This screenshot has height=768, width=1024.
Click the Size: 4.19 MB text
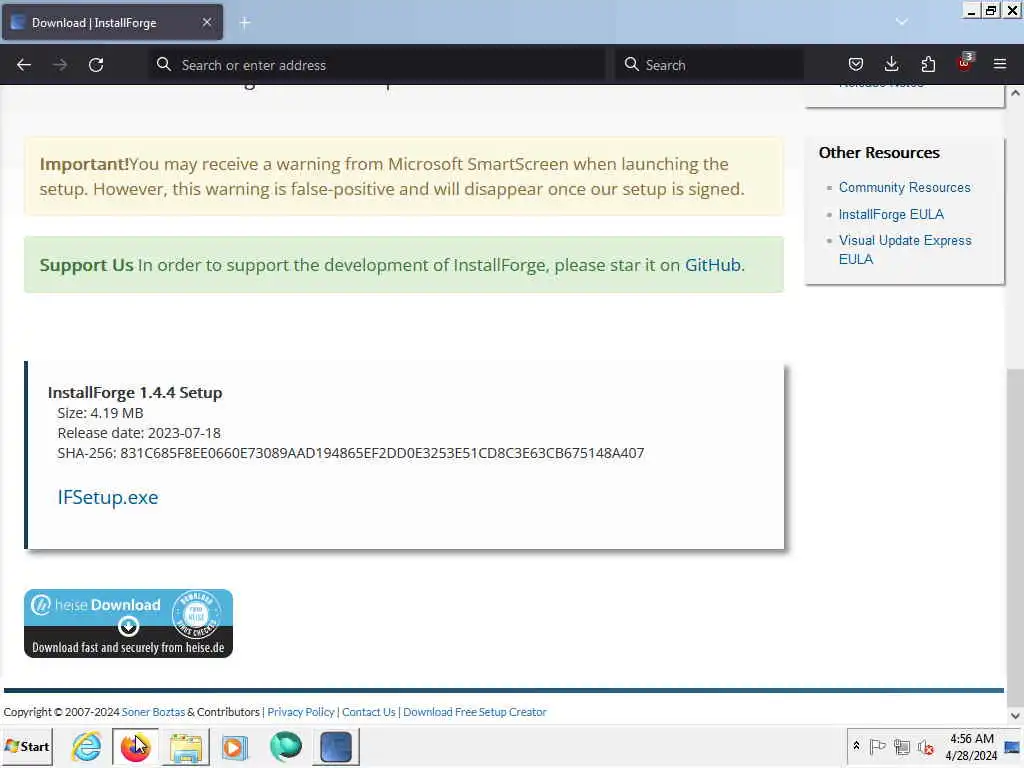[100, 413]
